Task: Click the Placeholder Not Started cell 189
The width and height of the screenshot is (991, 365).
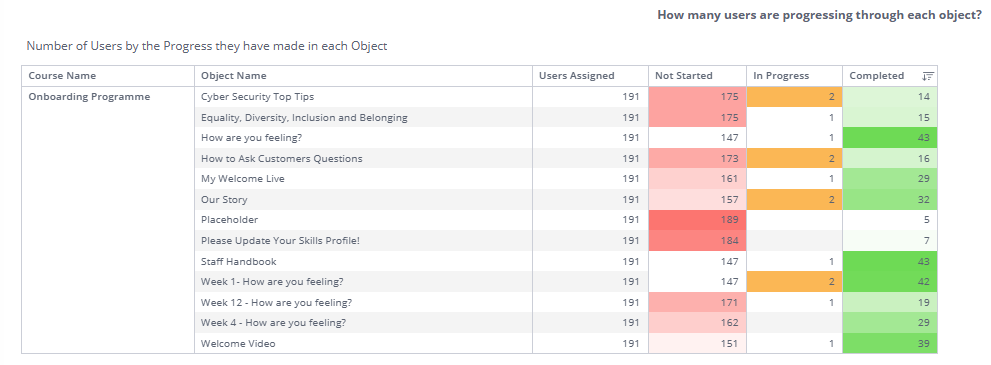Action: tap(697, 220)
